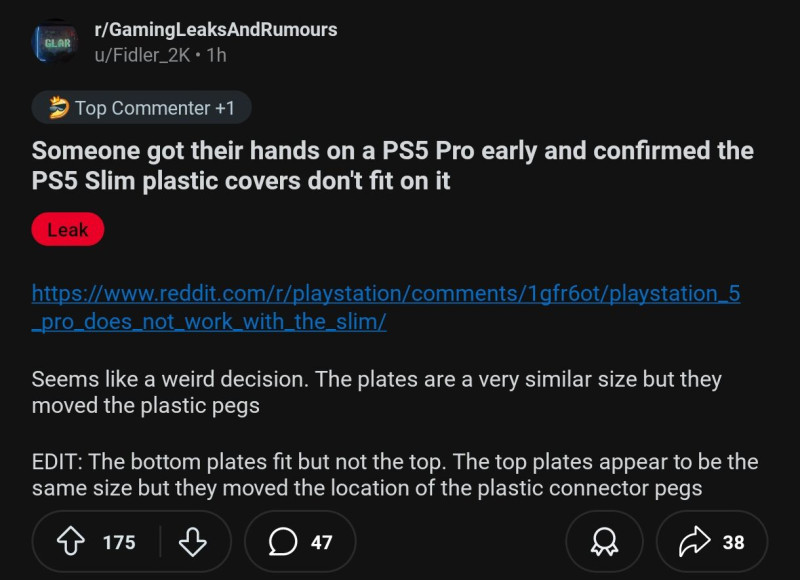The width and height of the screenshot is (800, 580).
Task: Open the 47 comments count
Action: 321,542
